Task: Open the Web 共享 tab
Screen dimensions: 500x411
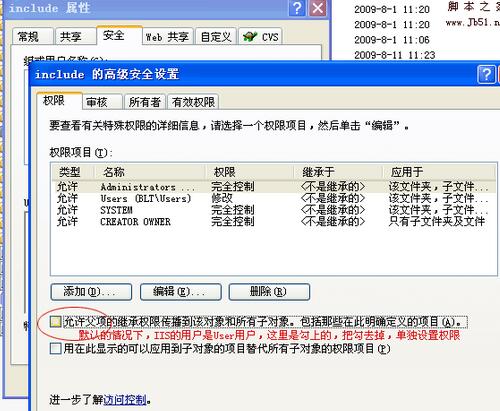Action: [167, 36]
